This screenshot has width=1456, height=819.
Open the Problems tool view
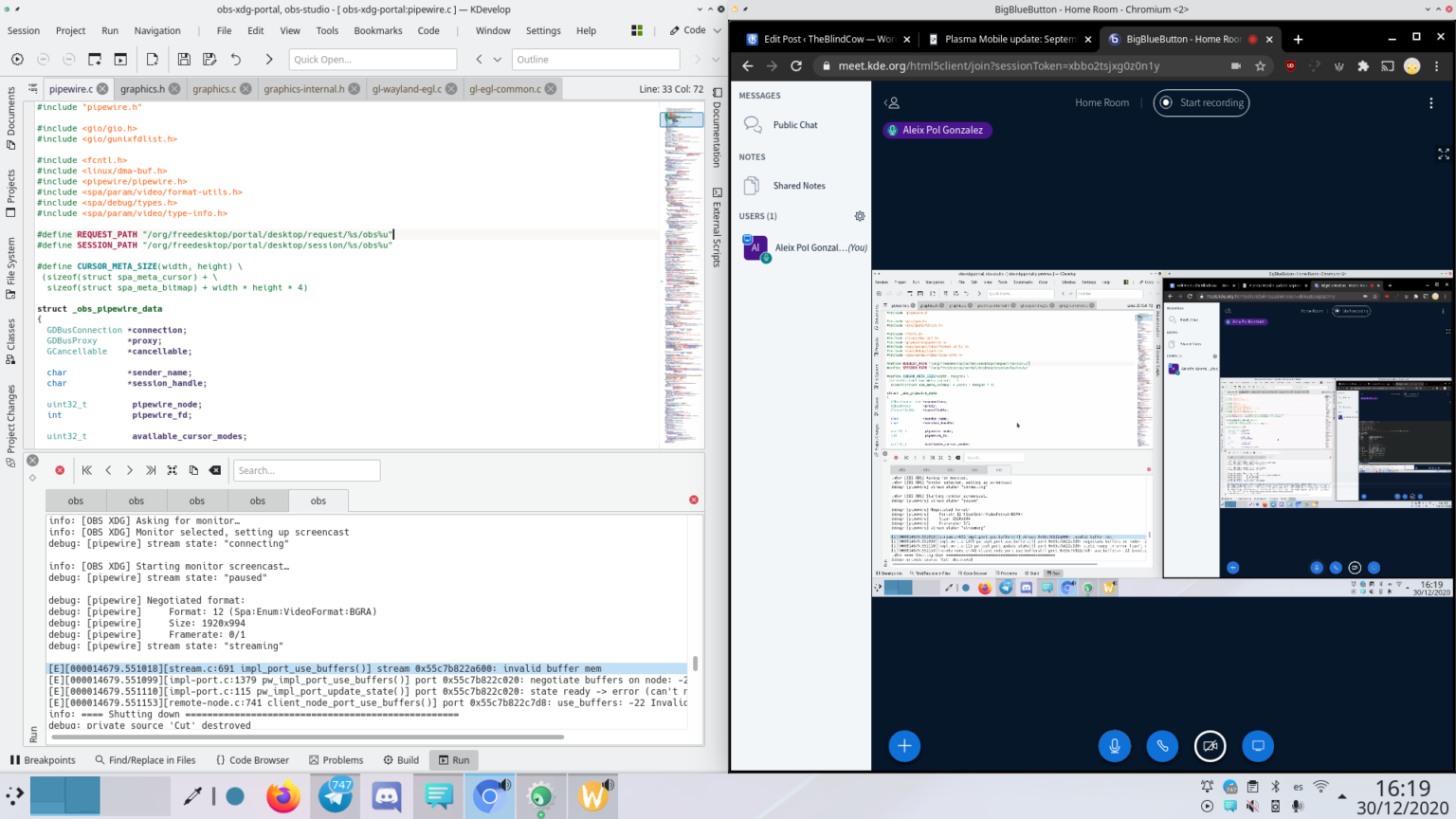click(x=337, y=760)
